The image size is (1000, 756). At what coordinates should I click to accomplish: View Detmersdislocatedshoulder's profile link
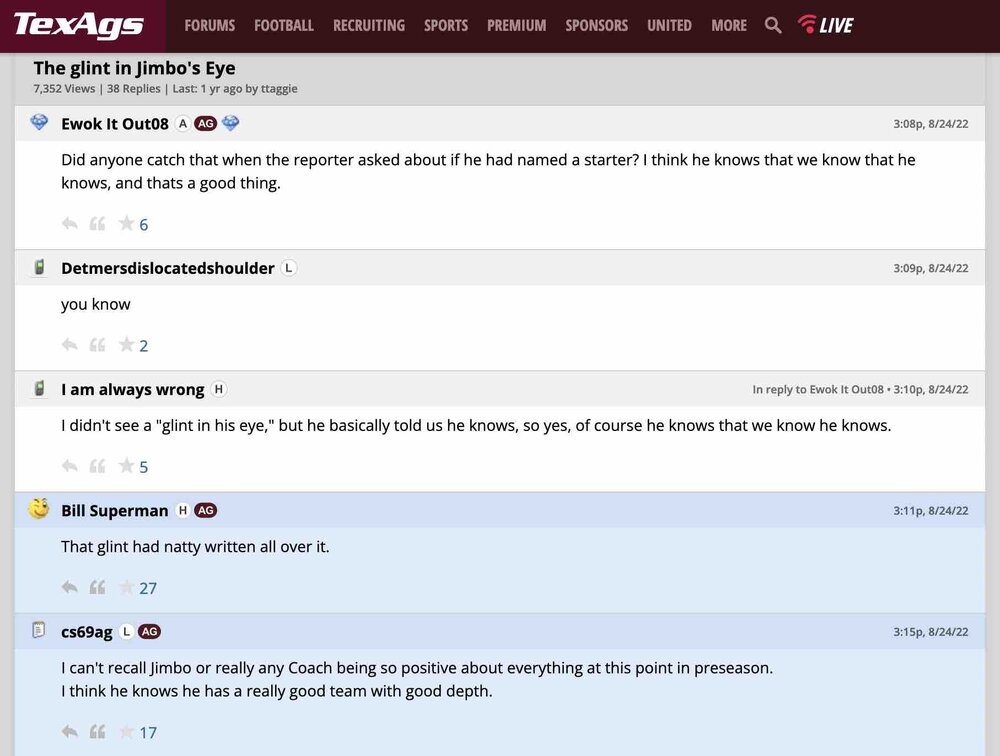click(168, 268)
